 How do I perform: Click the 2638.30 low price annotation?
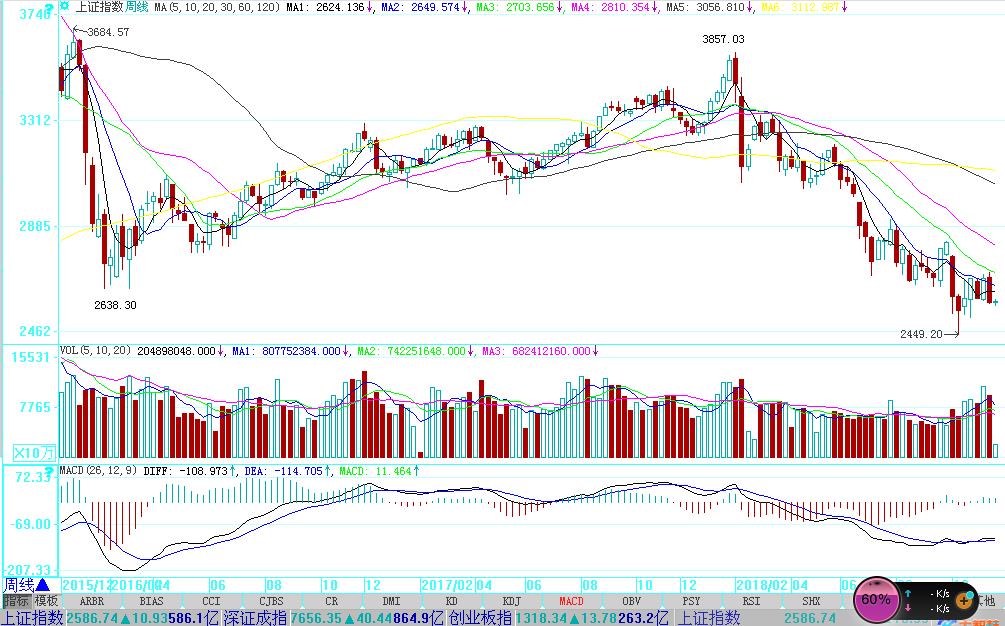(x=115, y=305)
